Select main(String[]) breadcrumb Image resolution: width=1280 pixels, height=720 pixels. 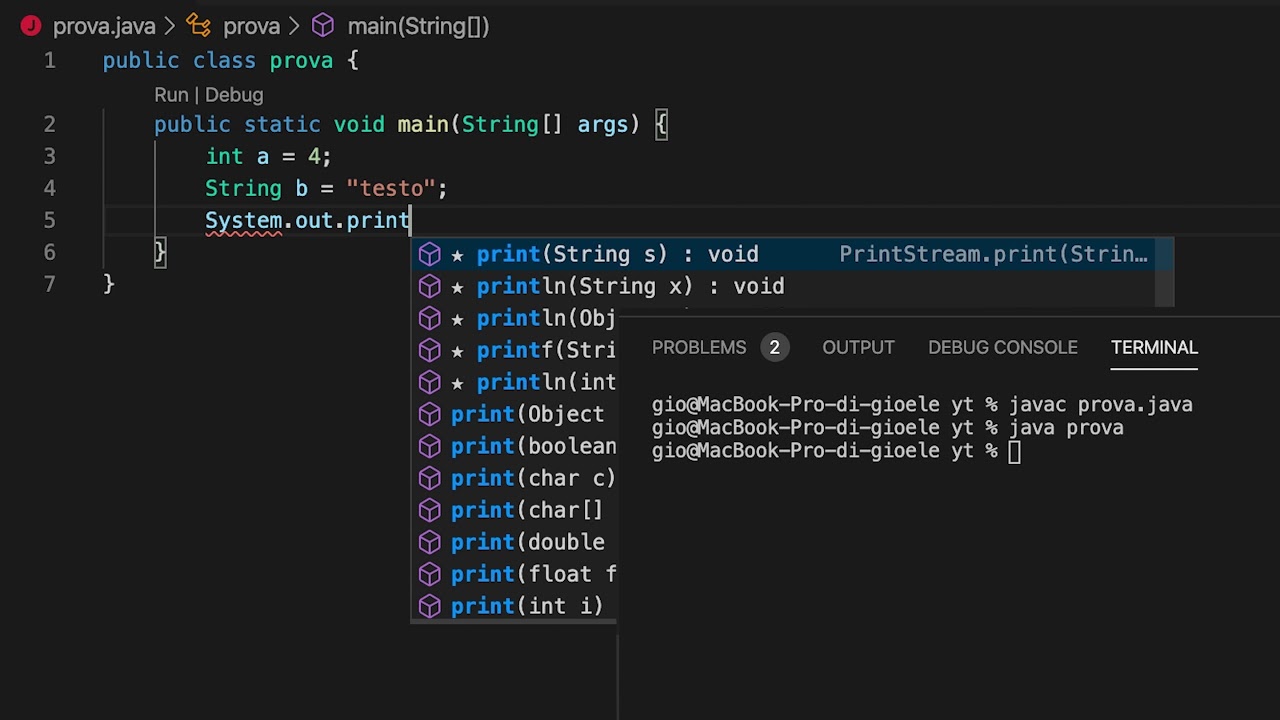pyautogui.click(x=418, y=26)
